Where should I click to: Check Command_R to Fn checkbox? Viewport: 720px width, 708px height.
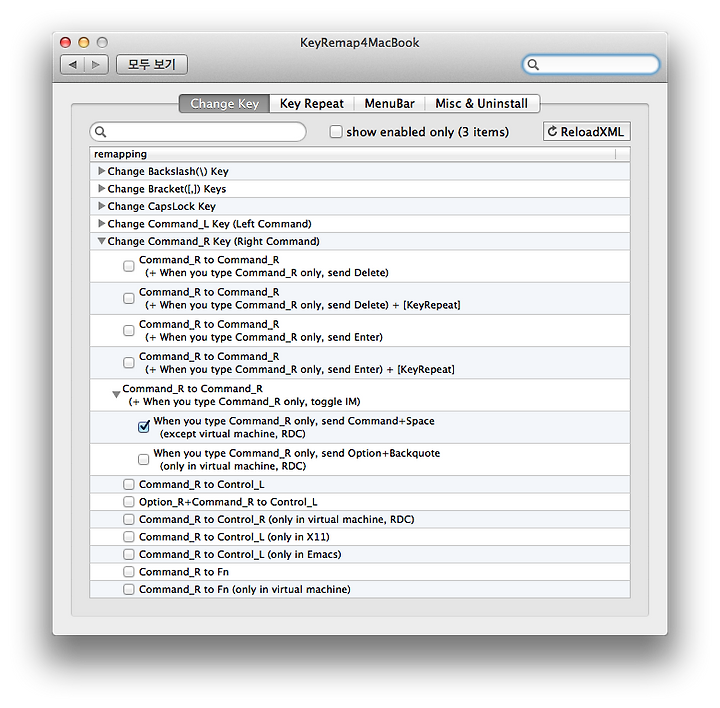pyautogui.click(x=129, y=572)
